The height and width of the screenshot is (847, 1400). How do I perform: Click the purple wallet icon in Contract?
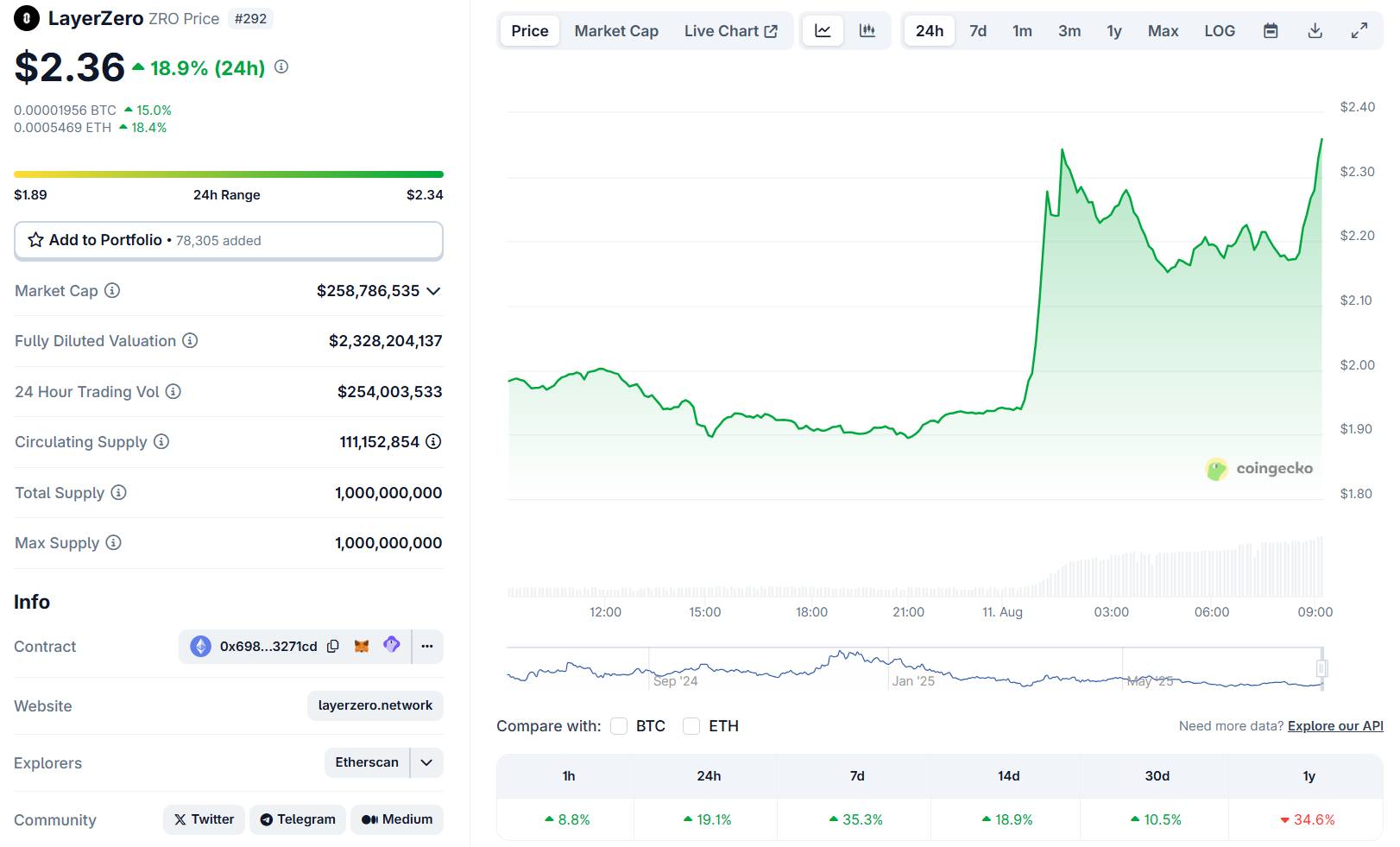392,645
